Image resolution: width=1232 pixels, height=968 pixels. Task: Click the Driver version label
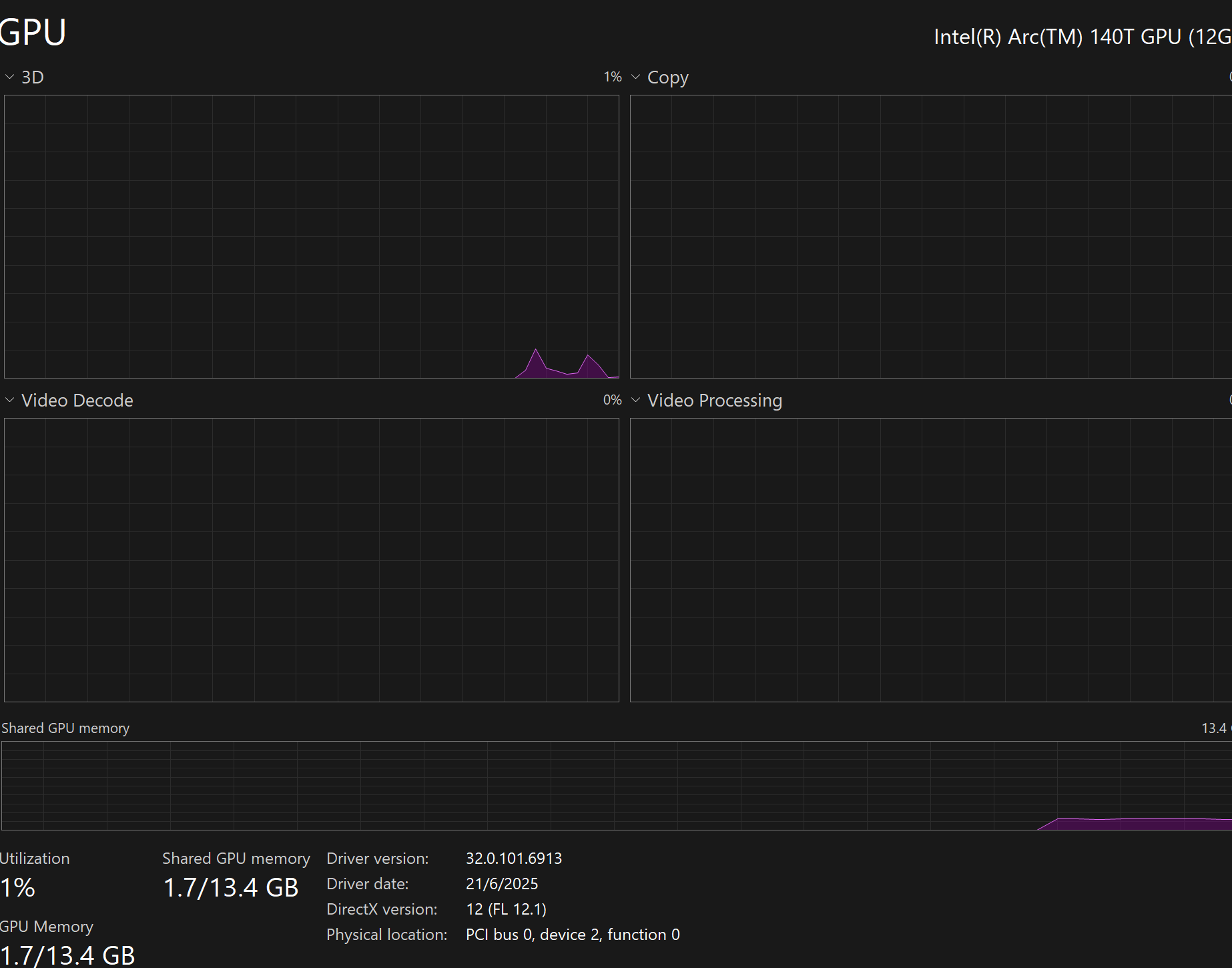click(x=378, y=859)
